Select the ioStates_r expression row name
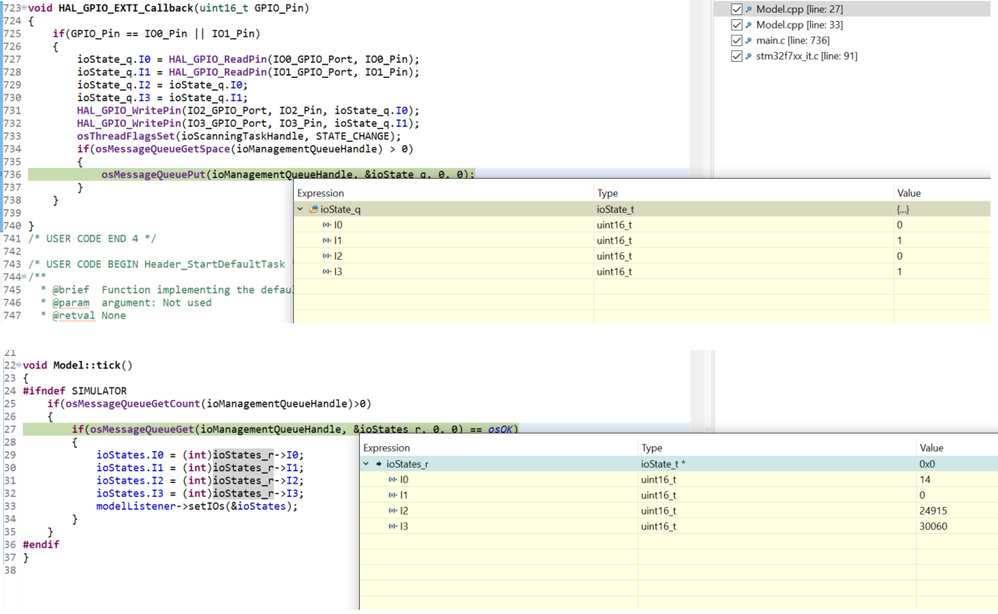 tap(407, 464)
